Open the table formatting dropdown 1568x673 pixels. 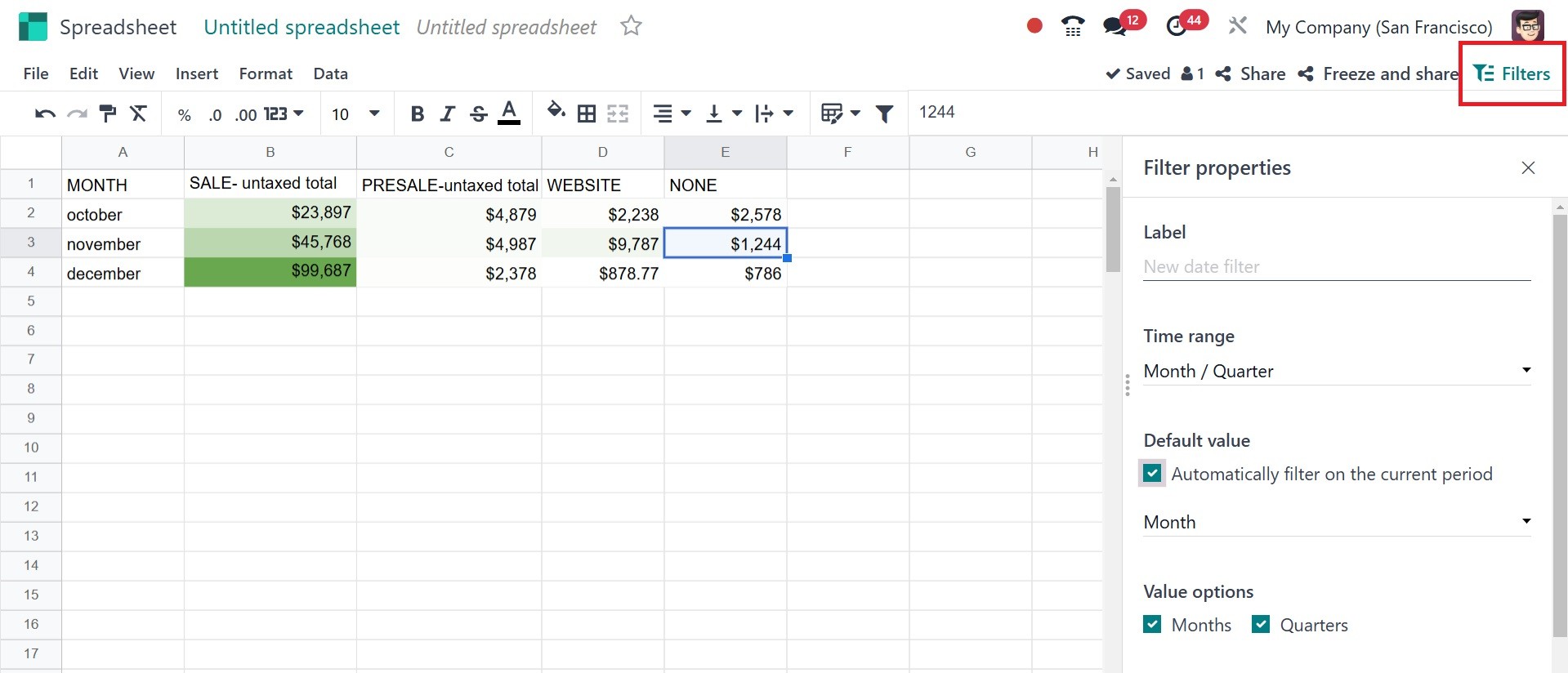click(x=841, y=114)
